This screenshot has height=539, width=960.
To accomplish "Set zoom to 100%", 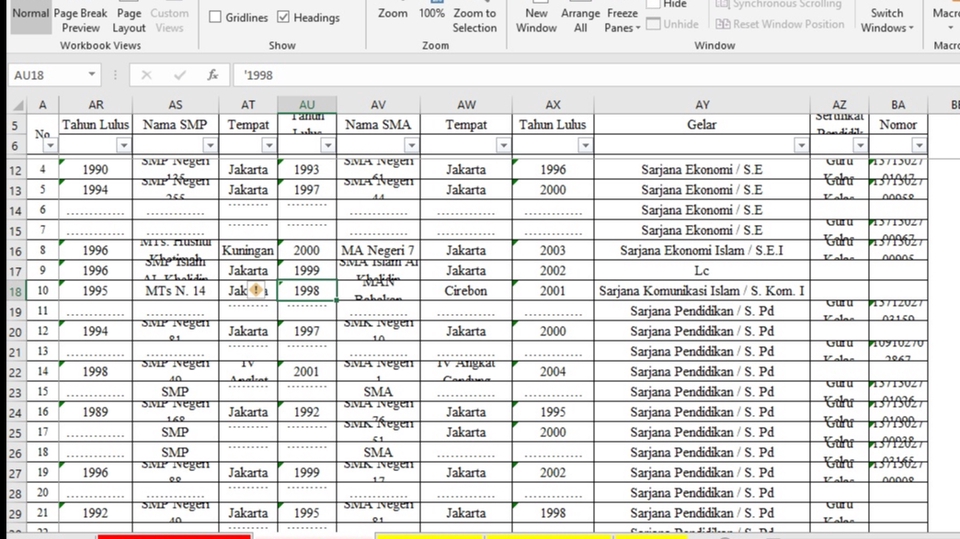I will pos(432,13).
